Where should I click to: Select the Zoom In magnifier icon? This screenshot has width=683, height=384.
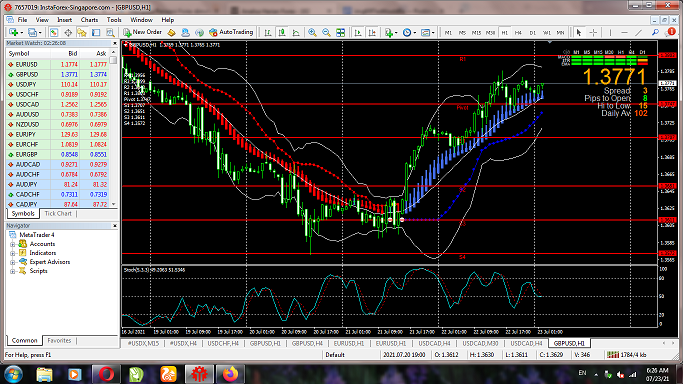(x=312, y=32)
